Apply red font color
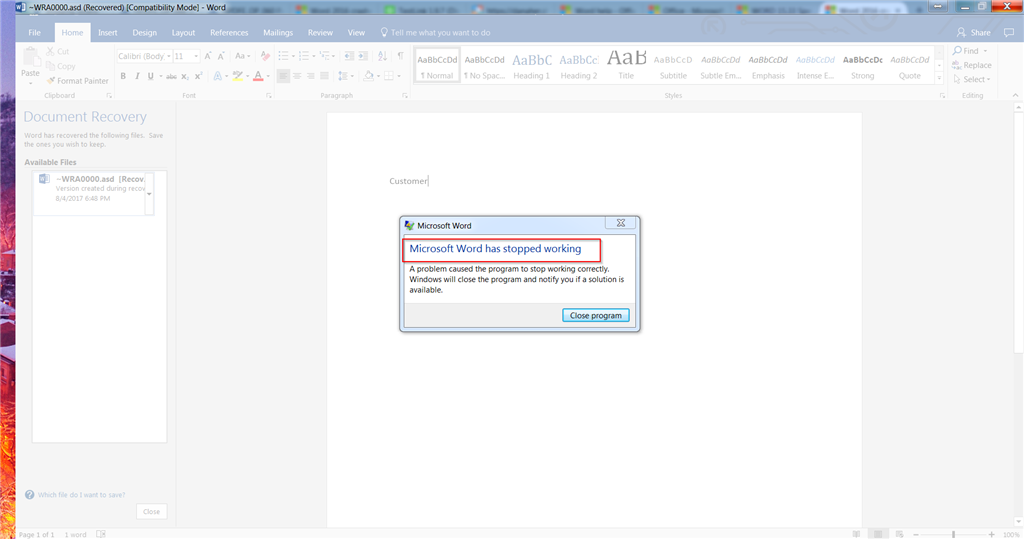The width and height of the screenshot is (1024, 539). pos(258,76)
